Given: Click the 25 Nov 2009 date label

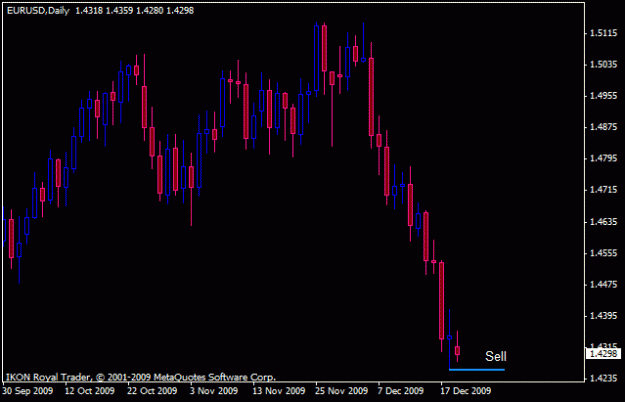Looking at the screenshot, I should (x=341, y=391).
